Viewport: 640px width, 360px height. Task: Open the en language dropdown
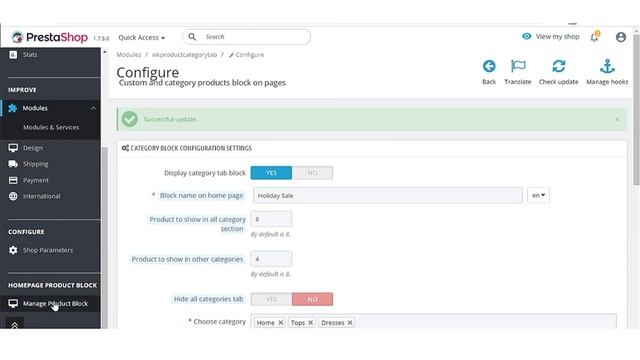pyautogui.click(x=538, y=195)
